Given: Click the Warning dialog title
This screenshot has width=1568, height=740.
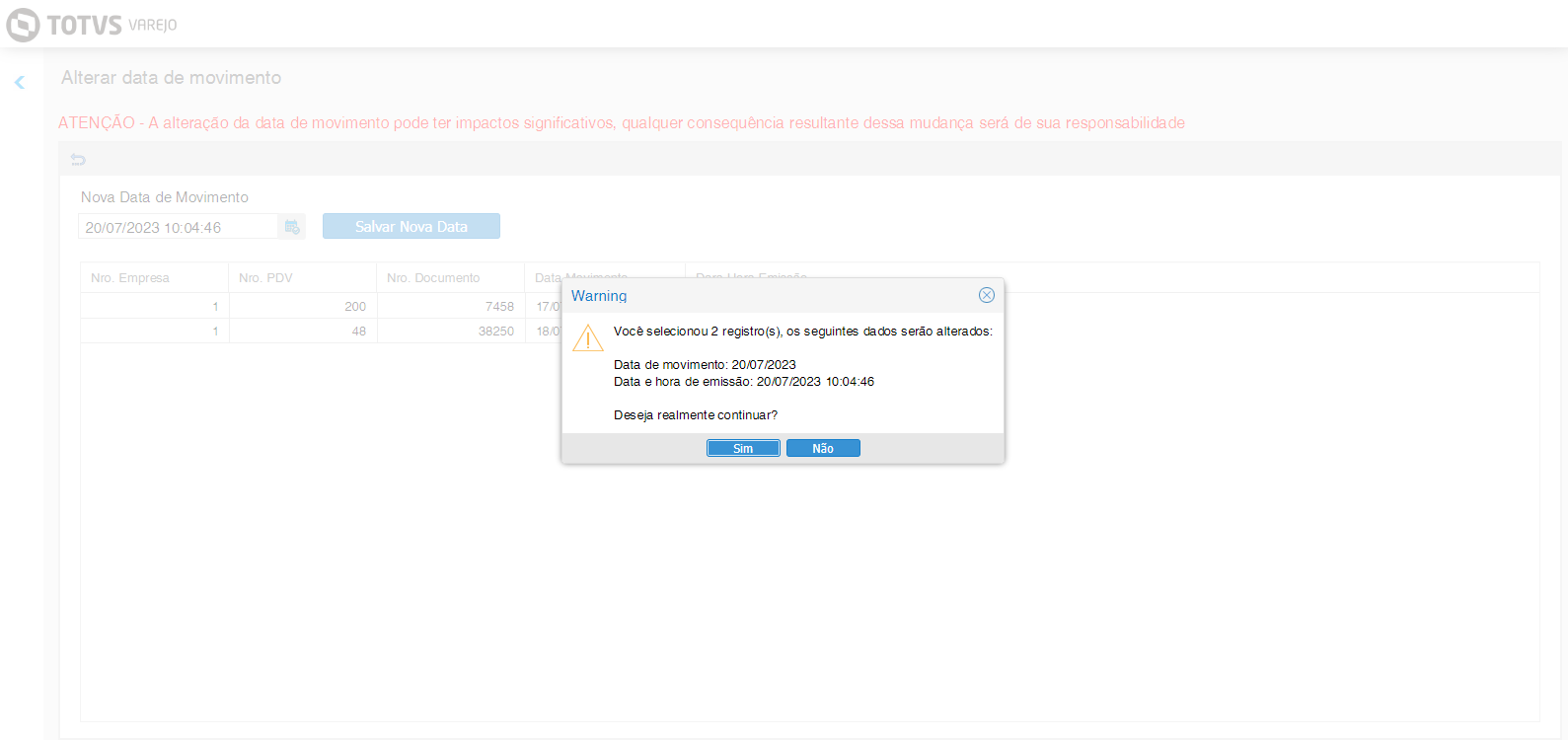Looking at the screenshot, I should 599,296.
